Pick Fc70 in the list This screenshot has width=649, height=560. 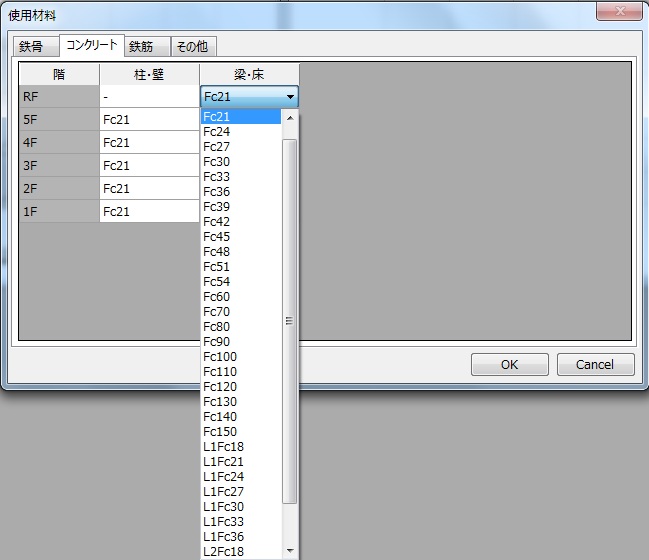(x=241, y=312)
